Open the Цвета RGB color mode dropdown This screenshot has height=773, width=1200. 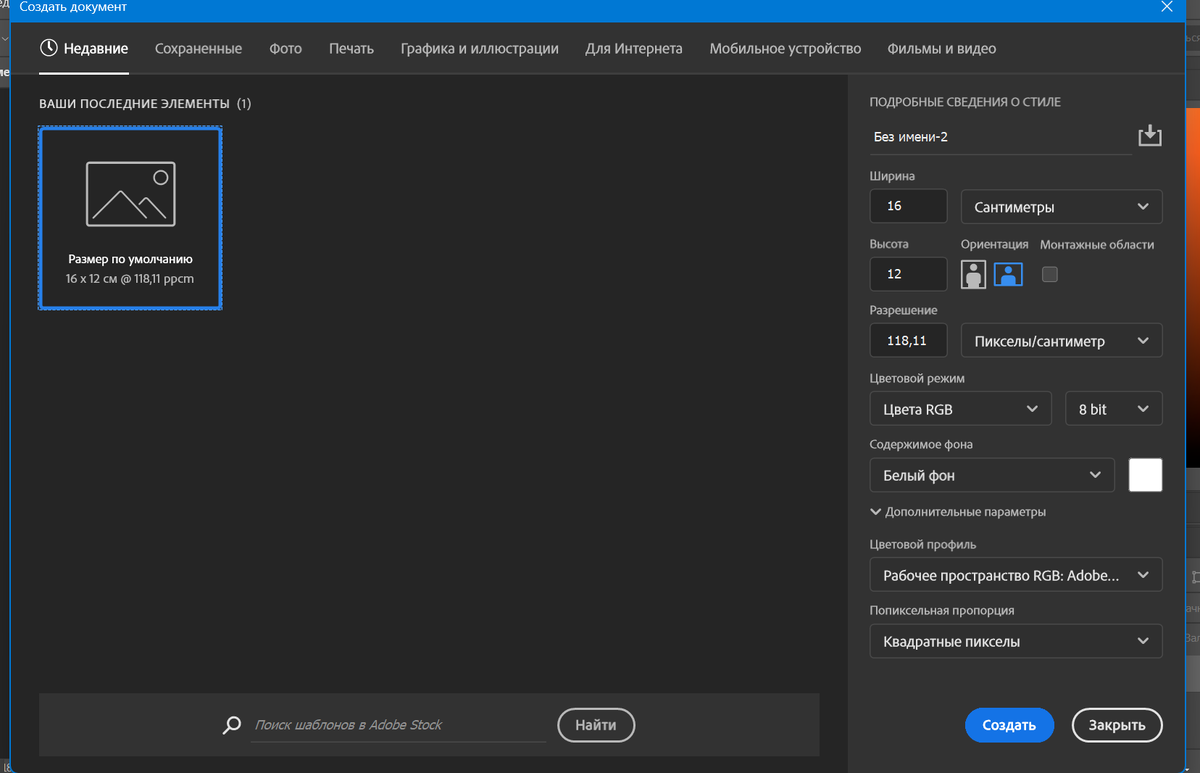[x=961, y=409]
